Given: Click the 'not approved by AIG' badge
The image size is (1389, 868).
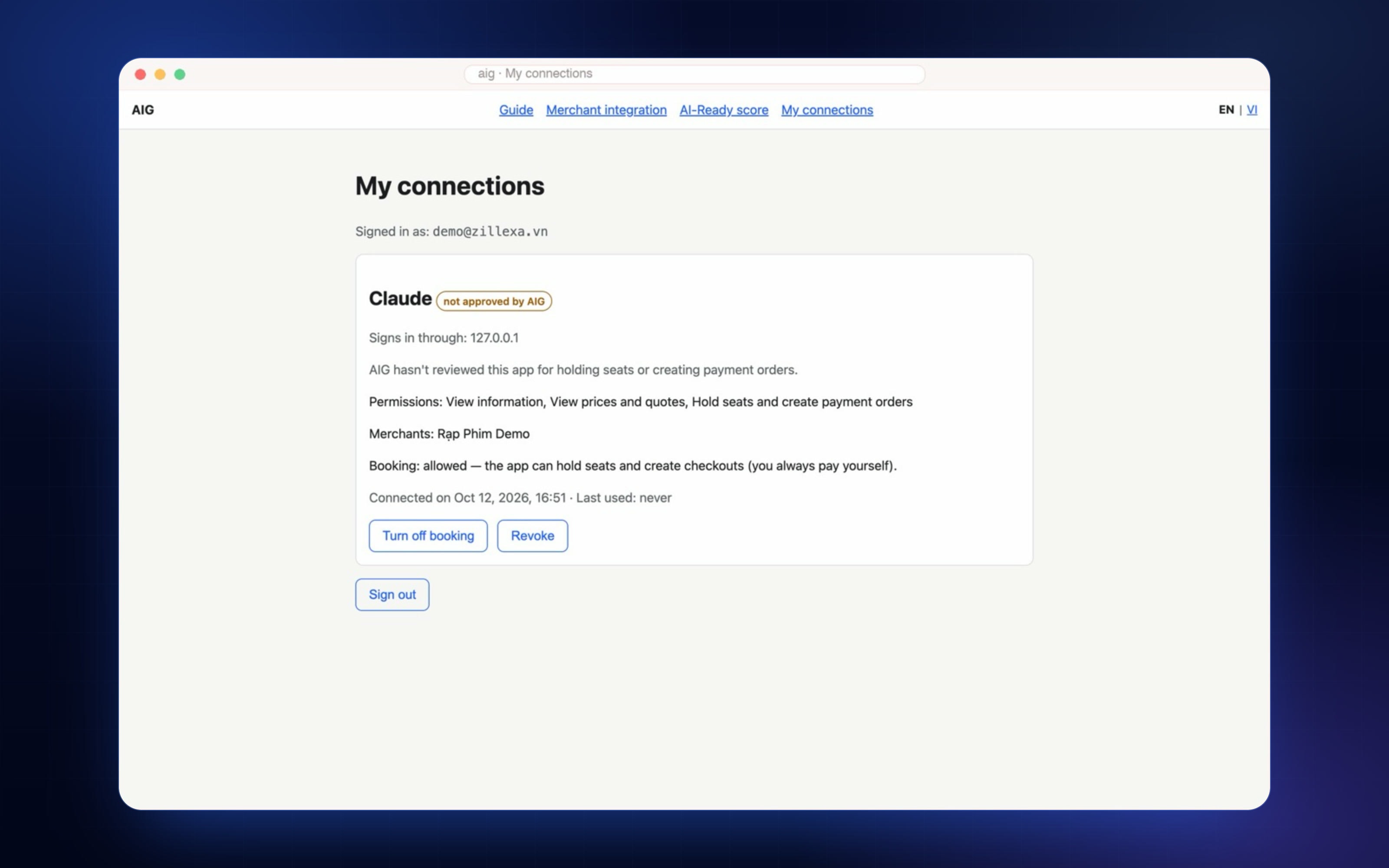Looking at the screenshot, I should point(494,301).
